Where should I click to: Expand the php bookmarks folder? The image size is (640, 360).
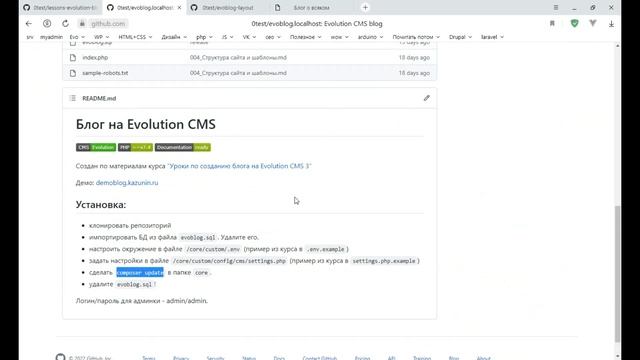click(x=204, y=37)
